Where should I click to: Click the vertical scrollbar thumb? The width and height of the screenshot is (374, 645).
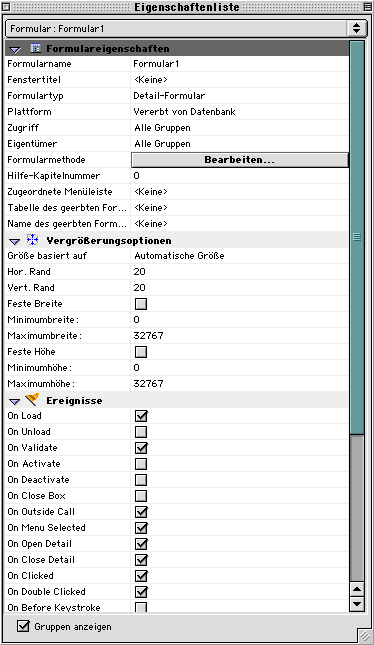click(x=357, y=237)
